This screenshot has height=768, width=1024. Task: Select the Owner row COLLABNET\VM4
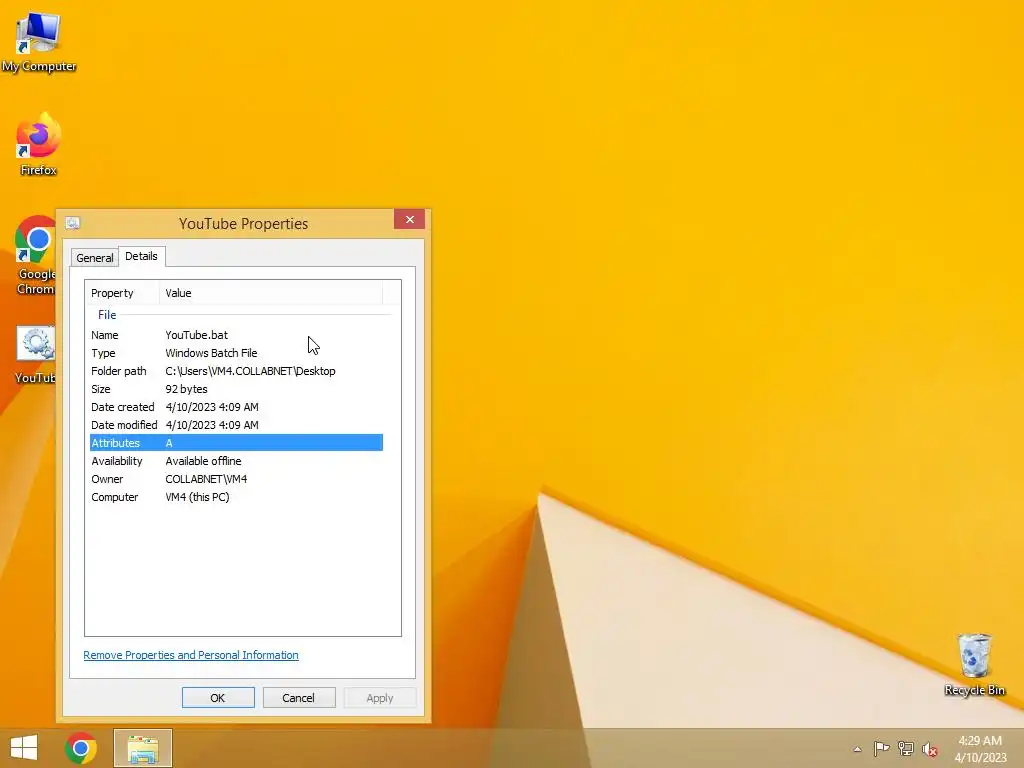tap(236, 479)
